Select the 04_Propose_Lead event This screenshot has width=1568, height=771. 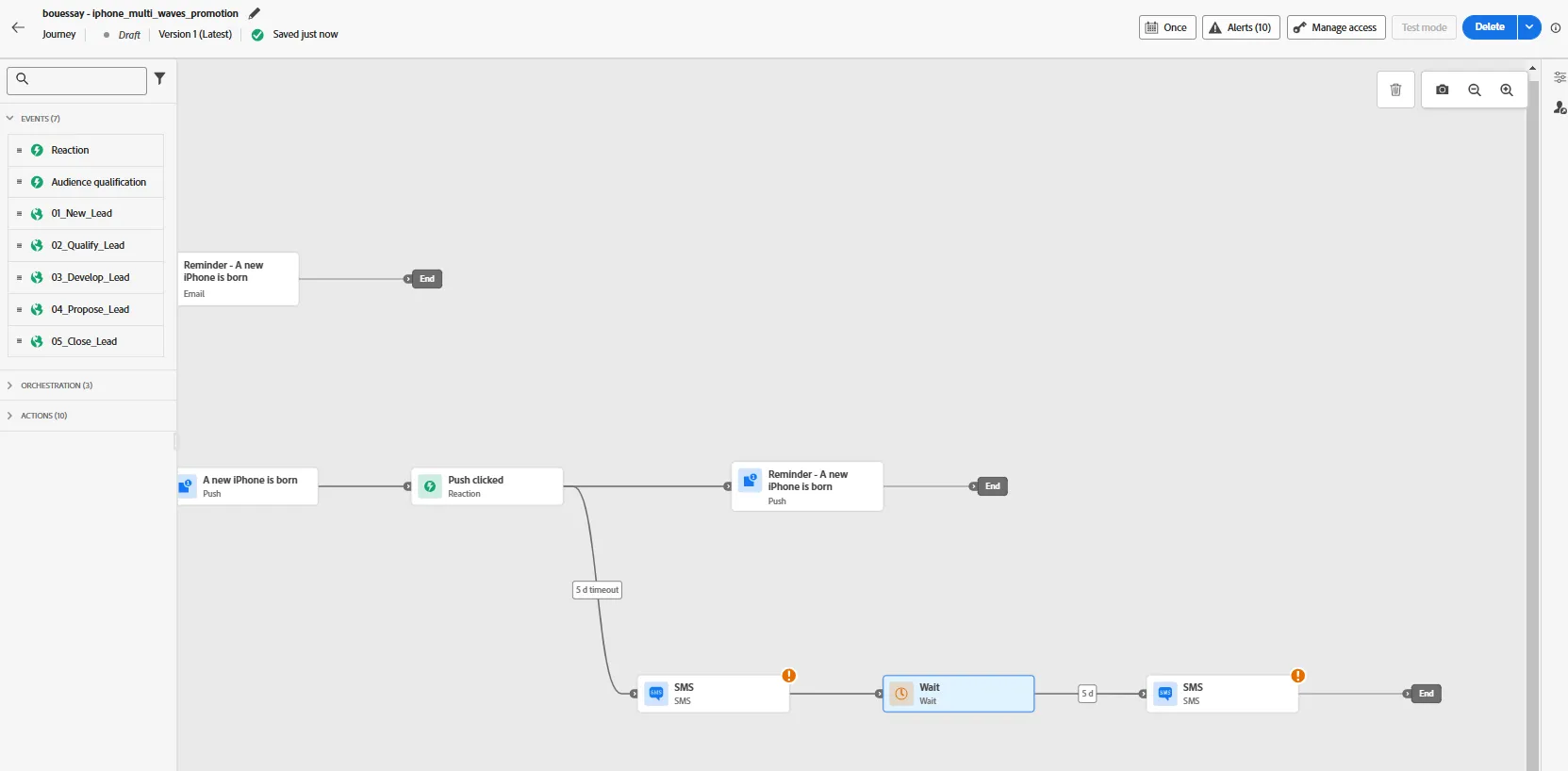(86, 309)
